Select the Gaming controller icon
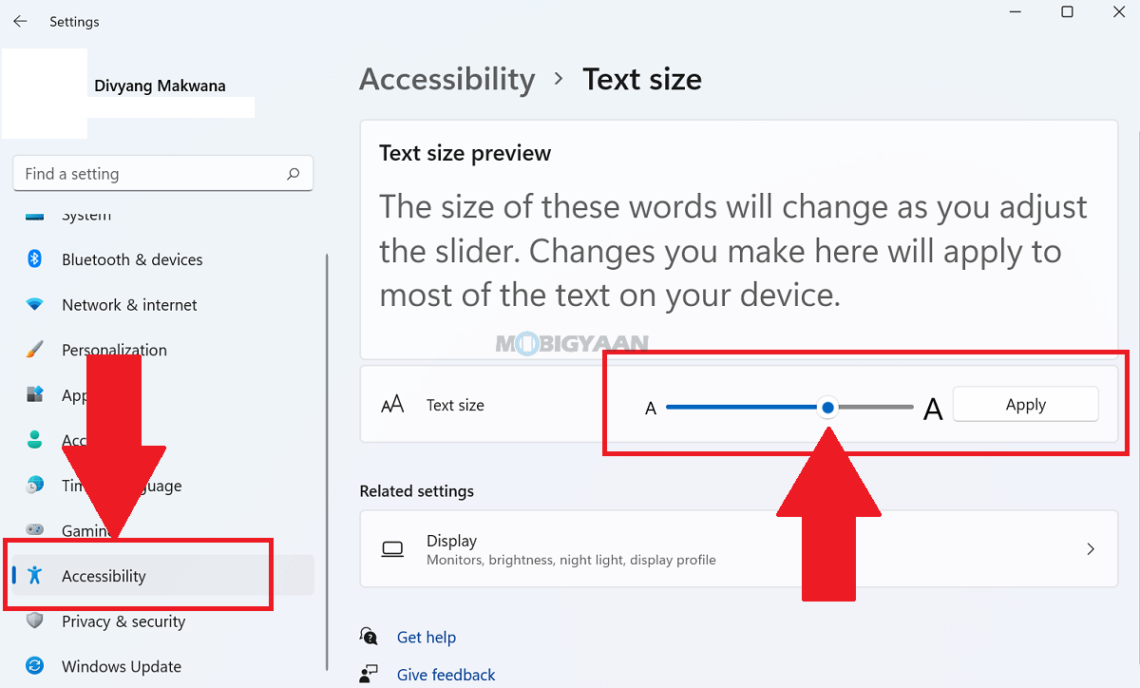This screenshot has height=688, width=1140. coord(33,530)
